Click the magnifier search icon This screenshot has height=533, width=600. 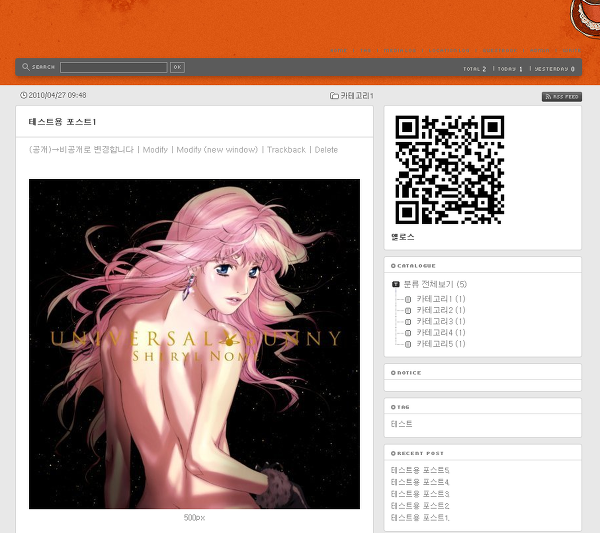(26, 67)
